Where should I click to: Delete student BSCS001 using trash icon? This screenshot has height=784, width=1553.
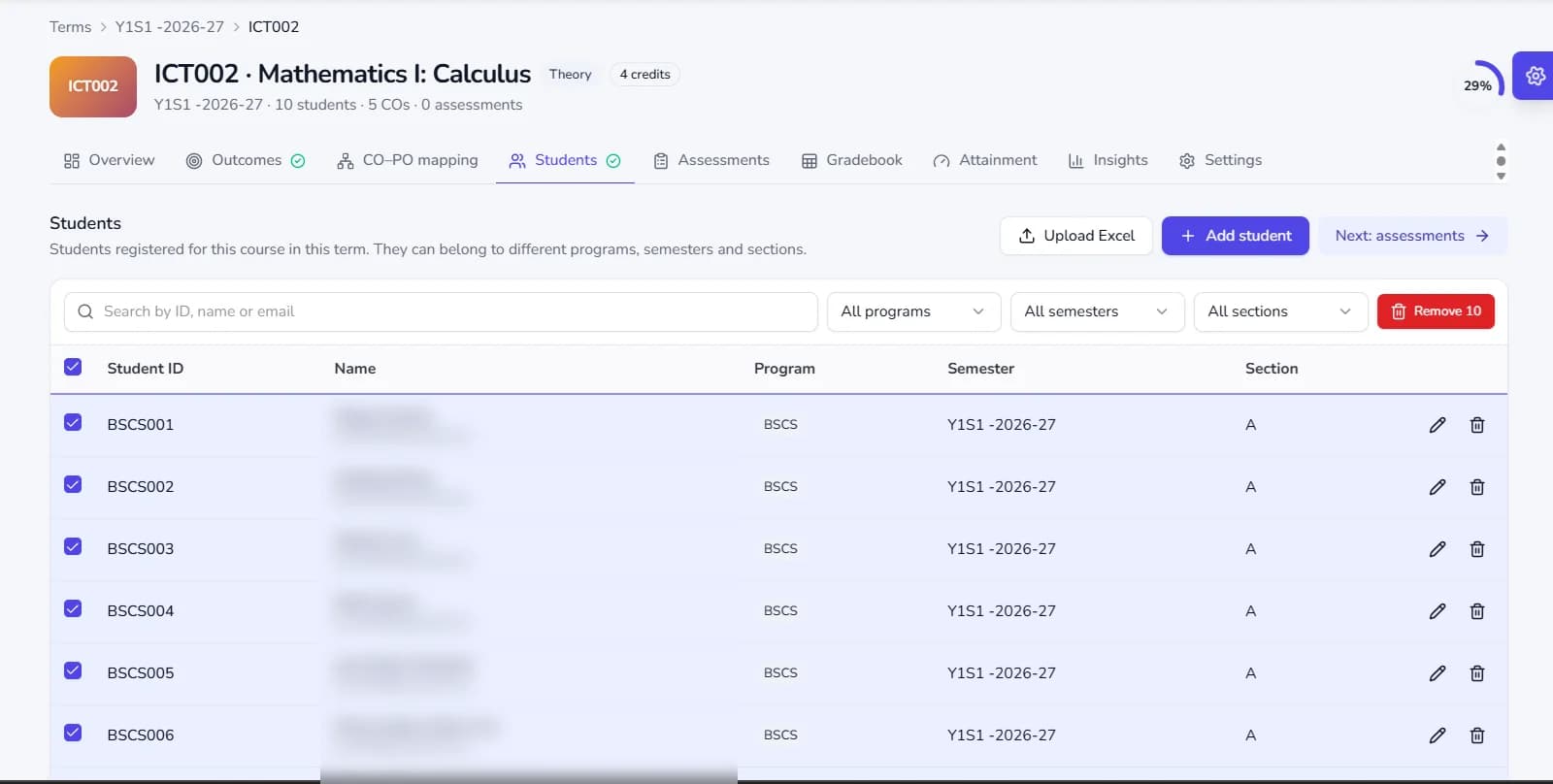1477,425
